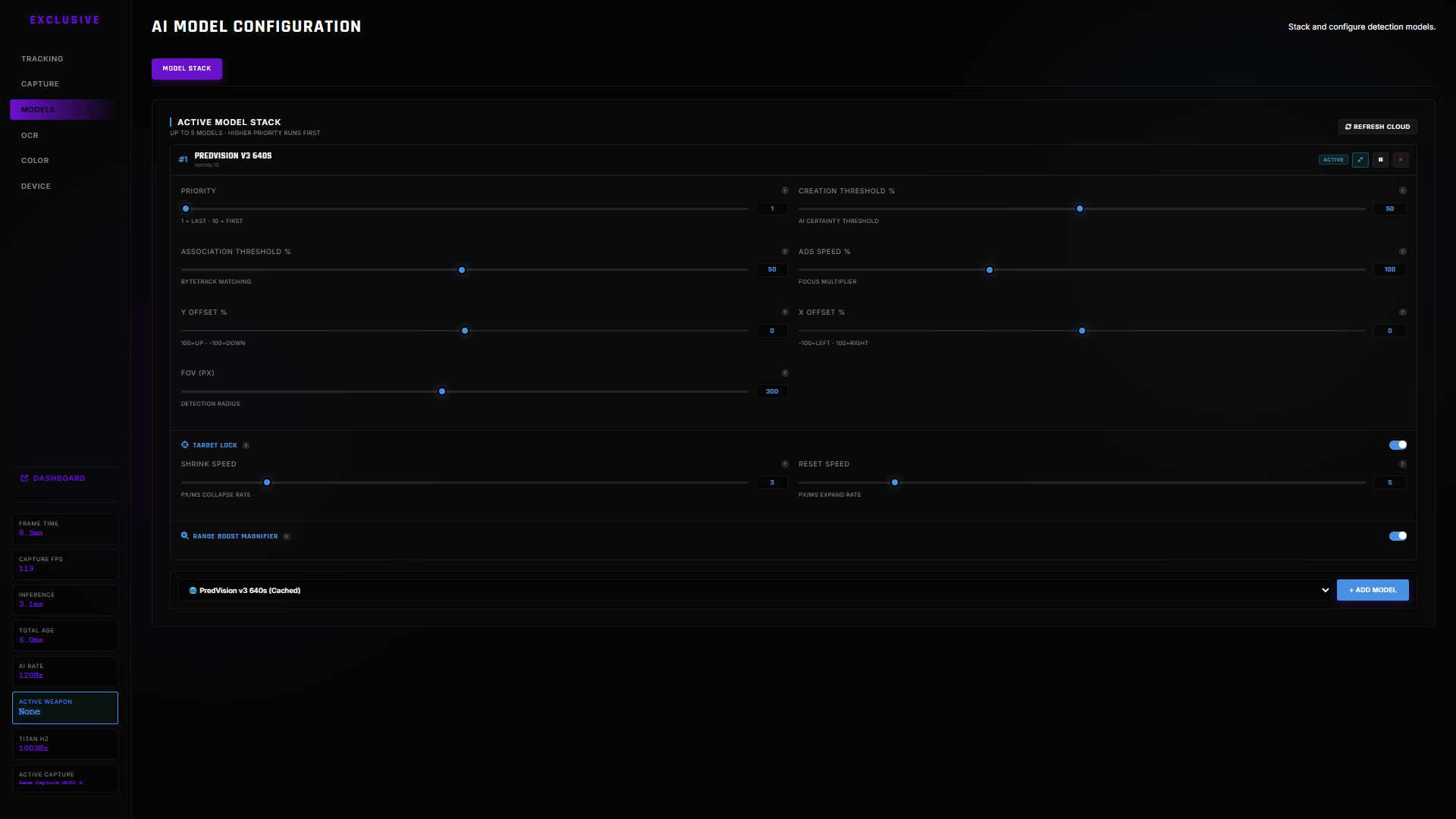Open the OCR sidebar section
This screenshot has height=819, width=1456.
[x=30, y=136]
